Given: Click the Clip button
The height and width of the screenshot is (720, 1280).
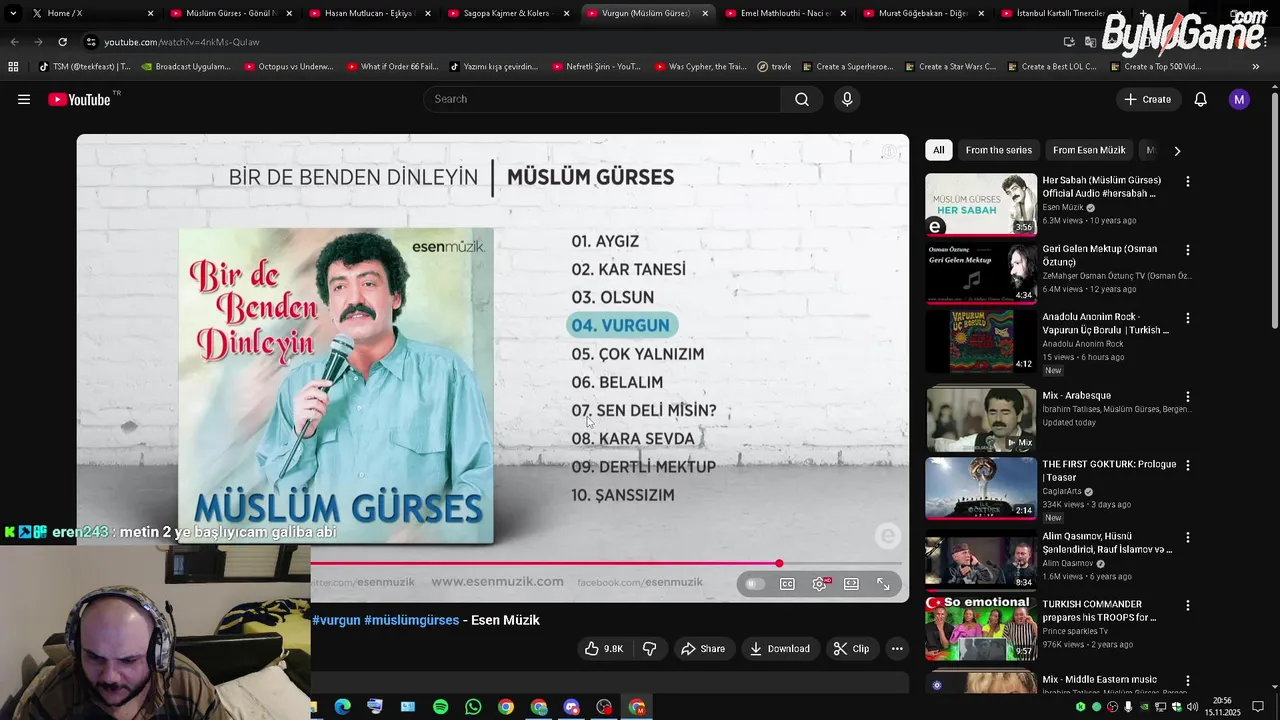Looking at the screenshot, I should point(852,649).
